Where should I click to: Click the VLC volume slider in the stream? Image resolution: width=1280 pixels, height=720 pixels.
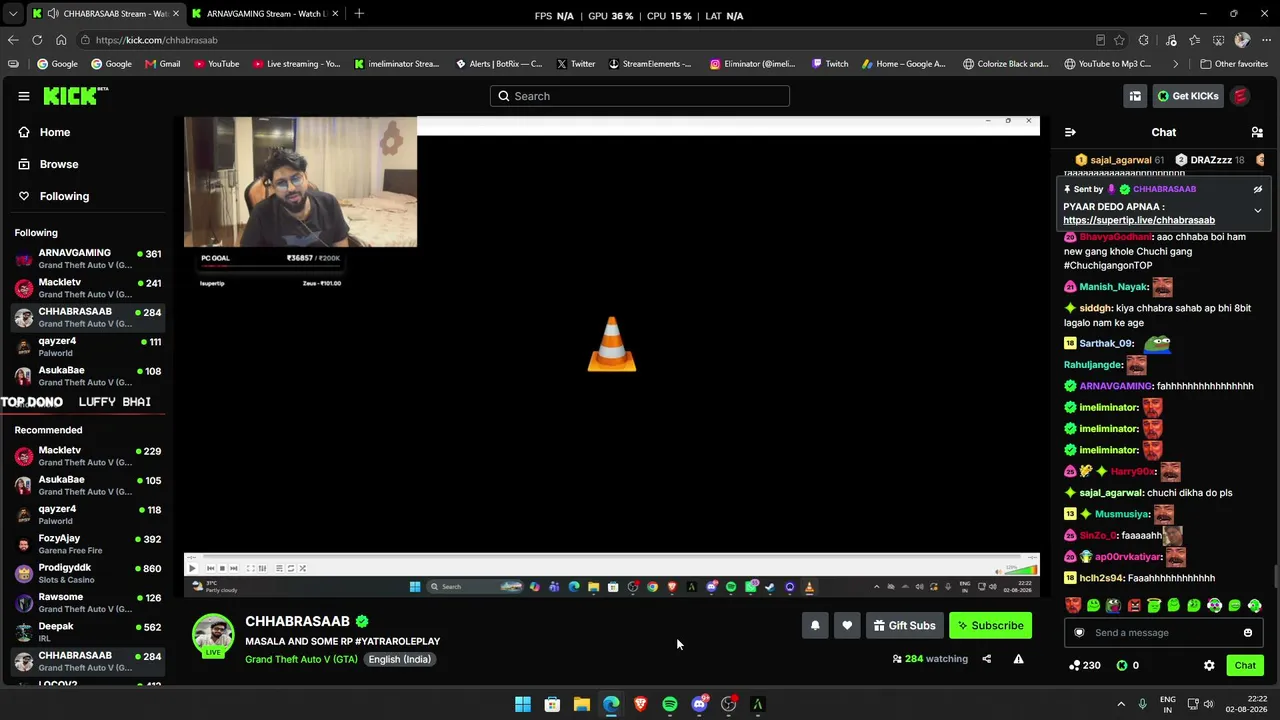pyautogui.click(x=1021, y=568)
